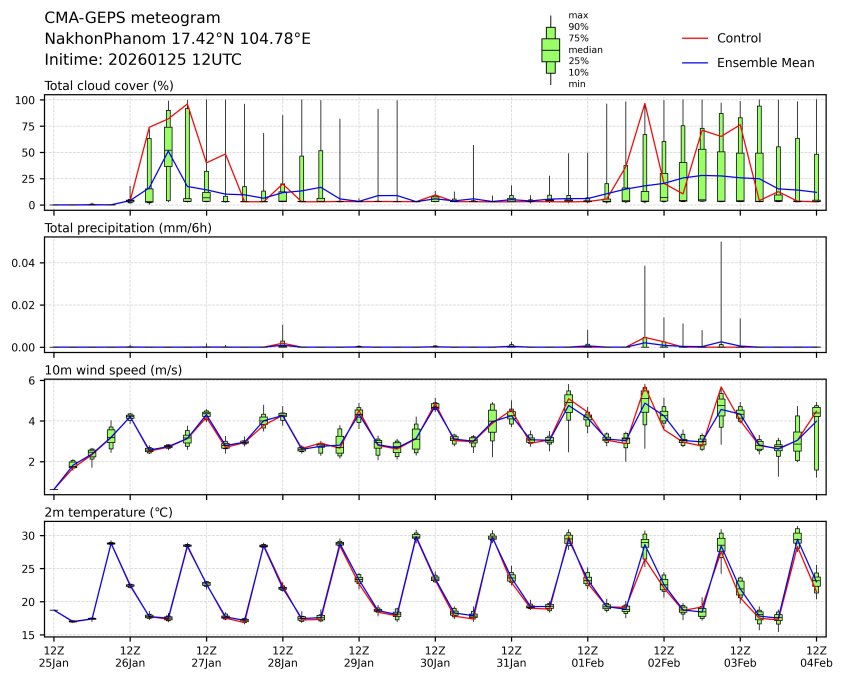The image size is (844, 680).
Task: Click the 'median' label in the legend
Action: point(585,49)
